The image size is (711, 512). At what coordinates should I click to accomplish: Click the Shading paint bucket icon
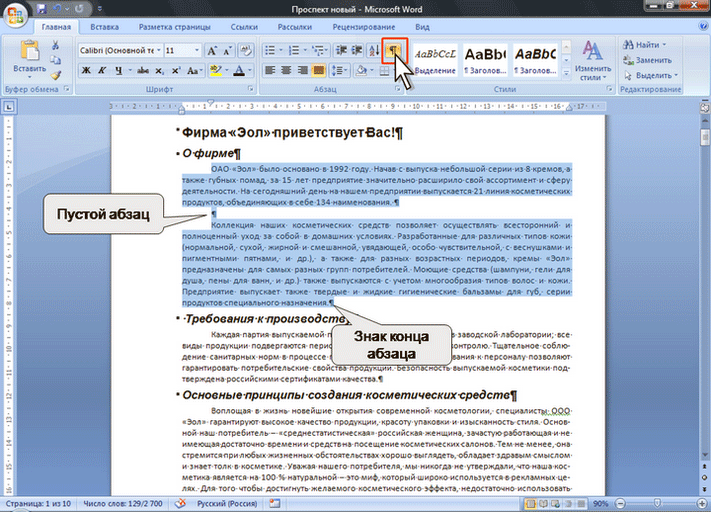pyautogui.click(x=361, y=70)
